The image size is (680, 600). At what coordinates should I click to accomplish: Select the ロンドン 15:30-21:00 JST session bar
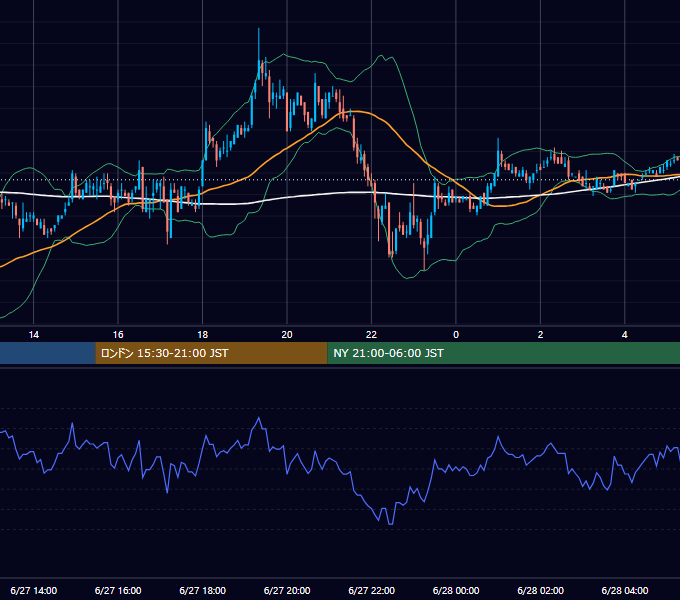pyautogui.click(x=211, y=353)
